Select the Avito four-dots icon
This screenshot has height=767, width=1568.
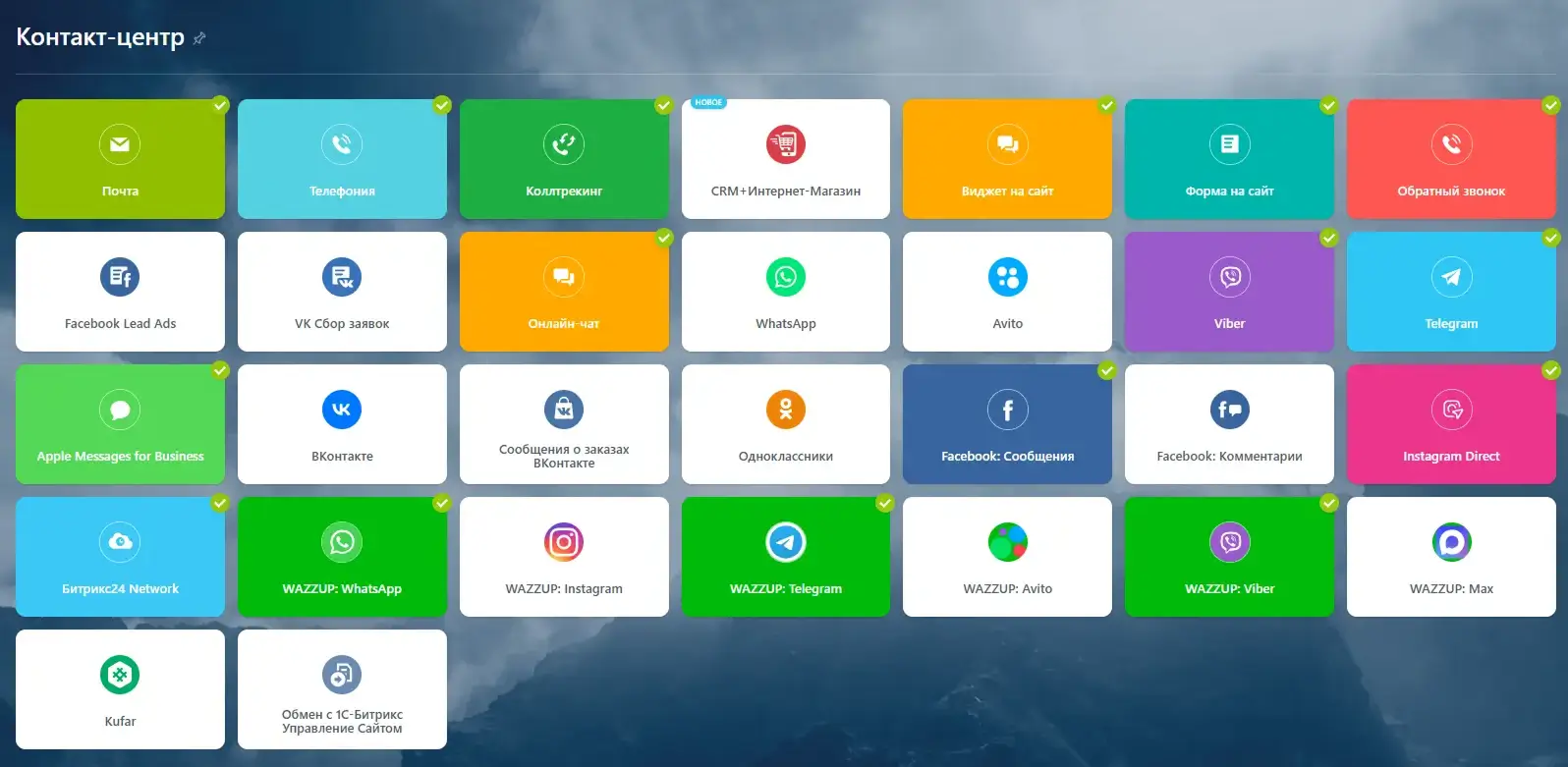coord(1007,277)
